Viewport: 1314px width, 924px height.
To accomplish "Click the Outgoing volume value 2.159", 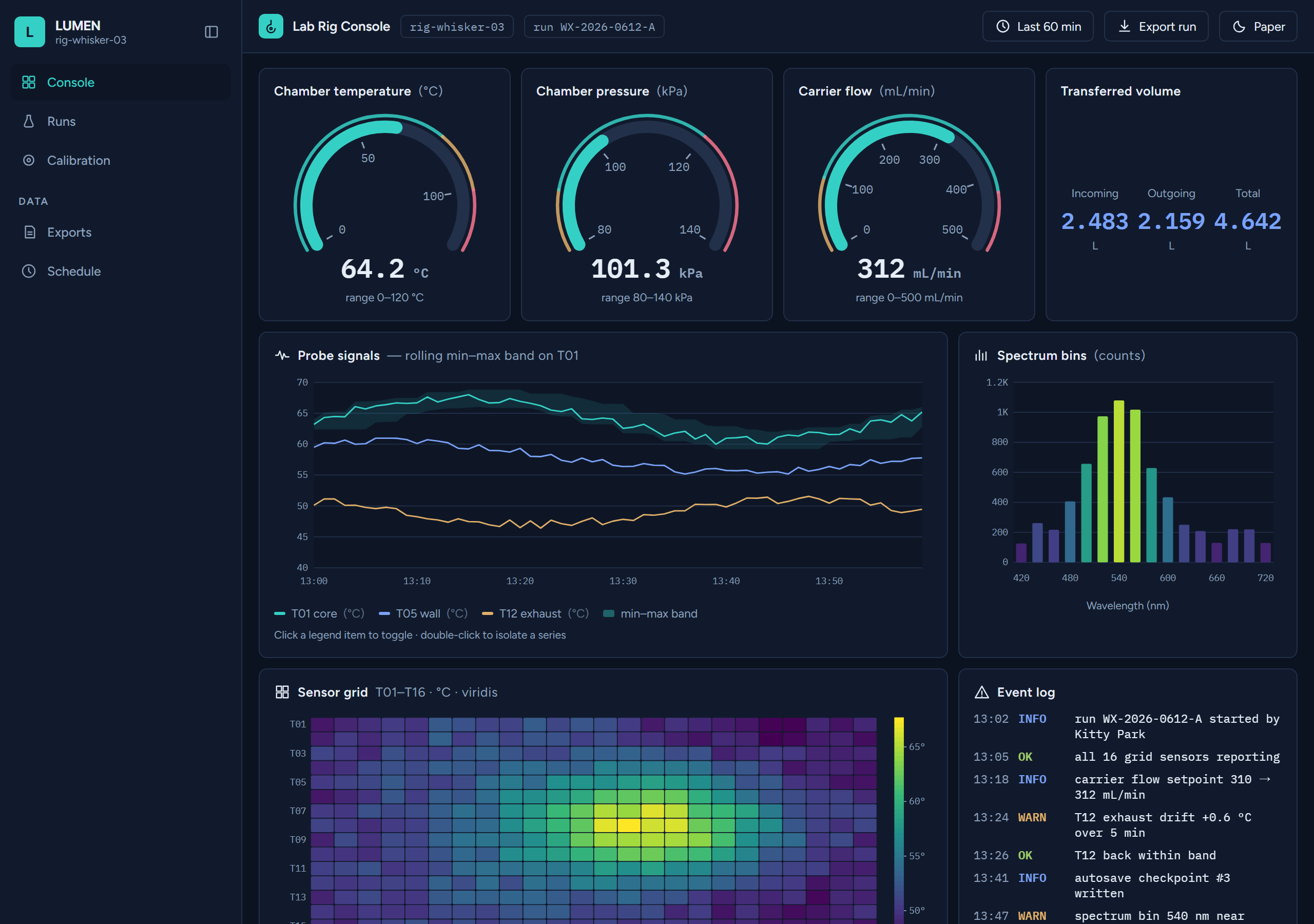I will point(1171,222).
